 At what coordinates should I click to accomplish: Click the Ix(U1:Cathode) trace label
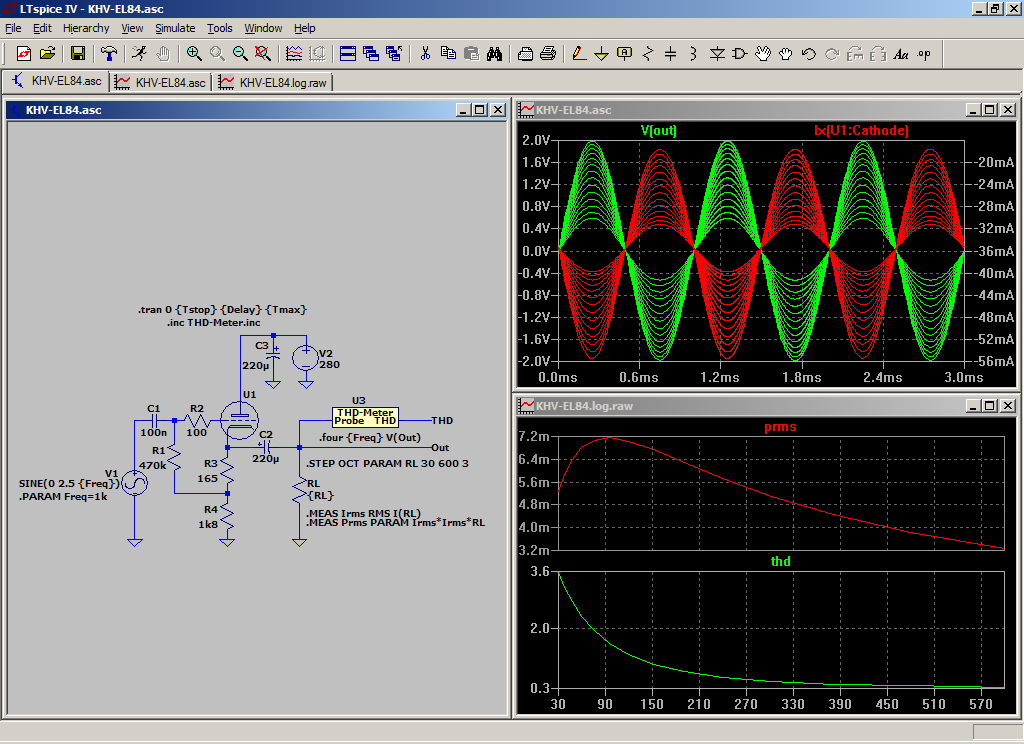(861, 130)
